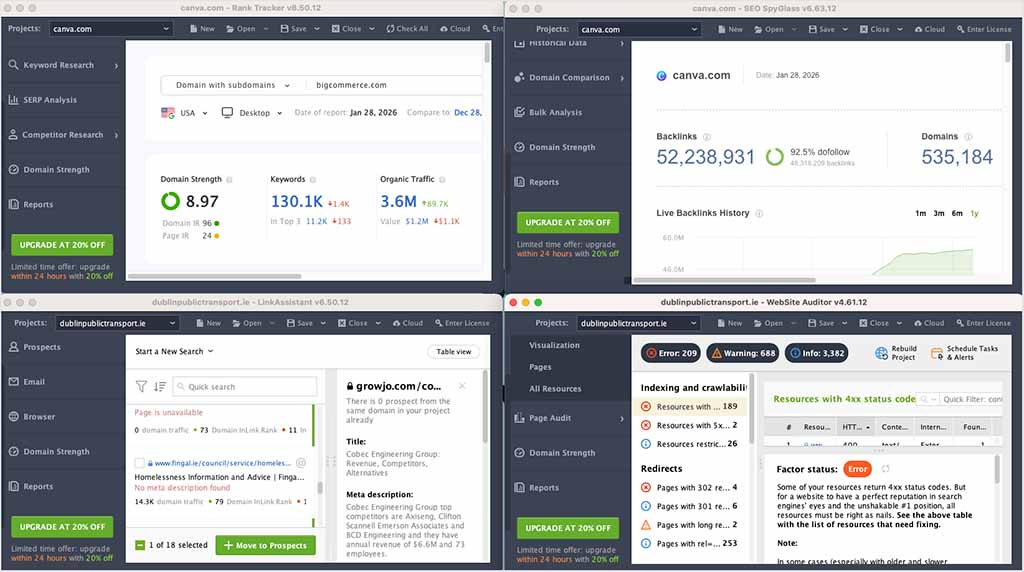Select 'Pages with rel=... 253' row
The width and height of the screenshot is (1024, 572).
pos(690,543)
